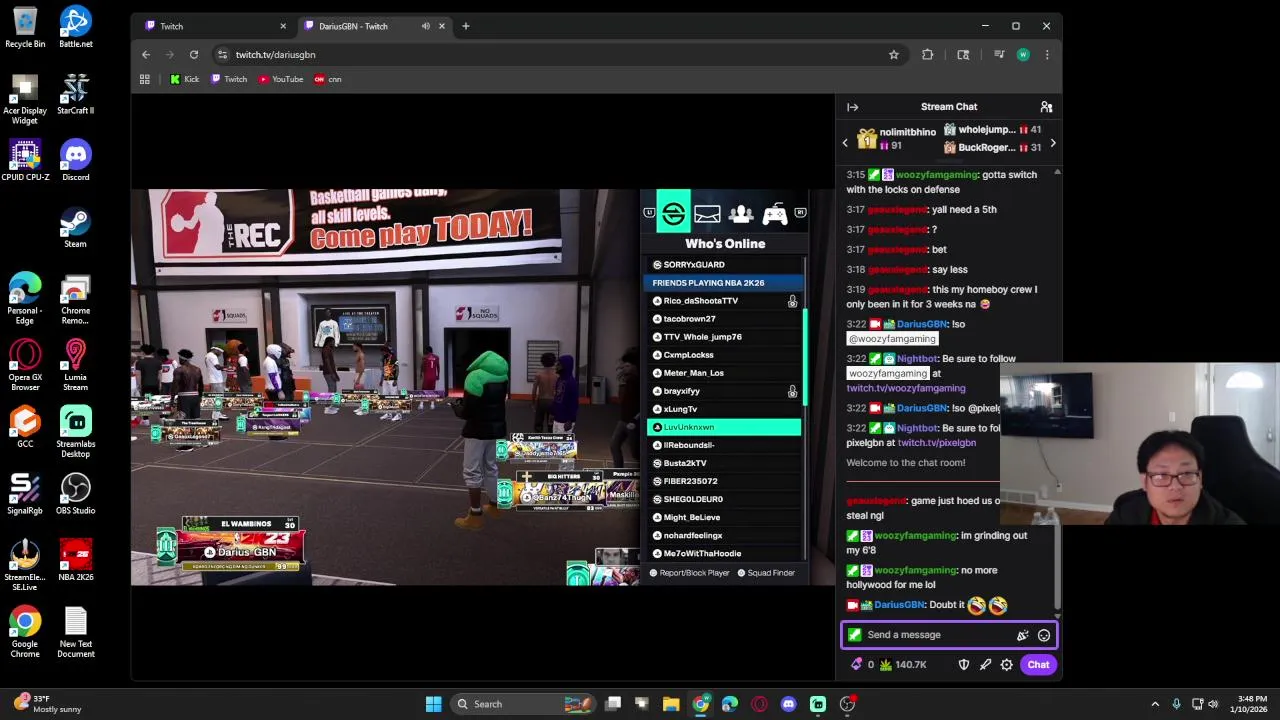Open the celebration party popper icon in chat box
This screenshot has height=720, width=1280.
point(1022,635)
